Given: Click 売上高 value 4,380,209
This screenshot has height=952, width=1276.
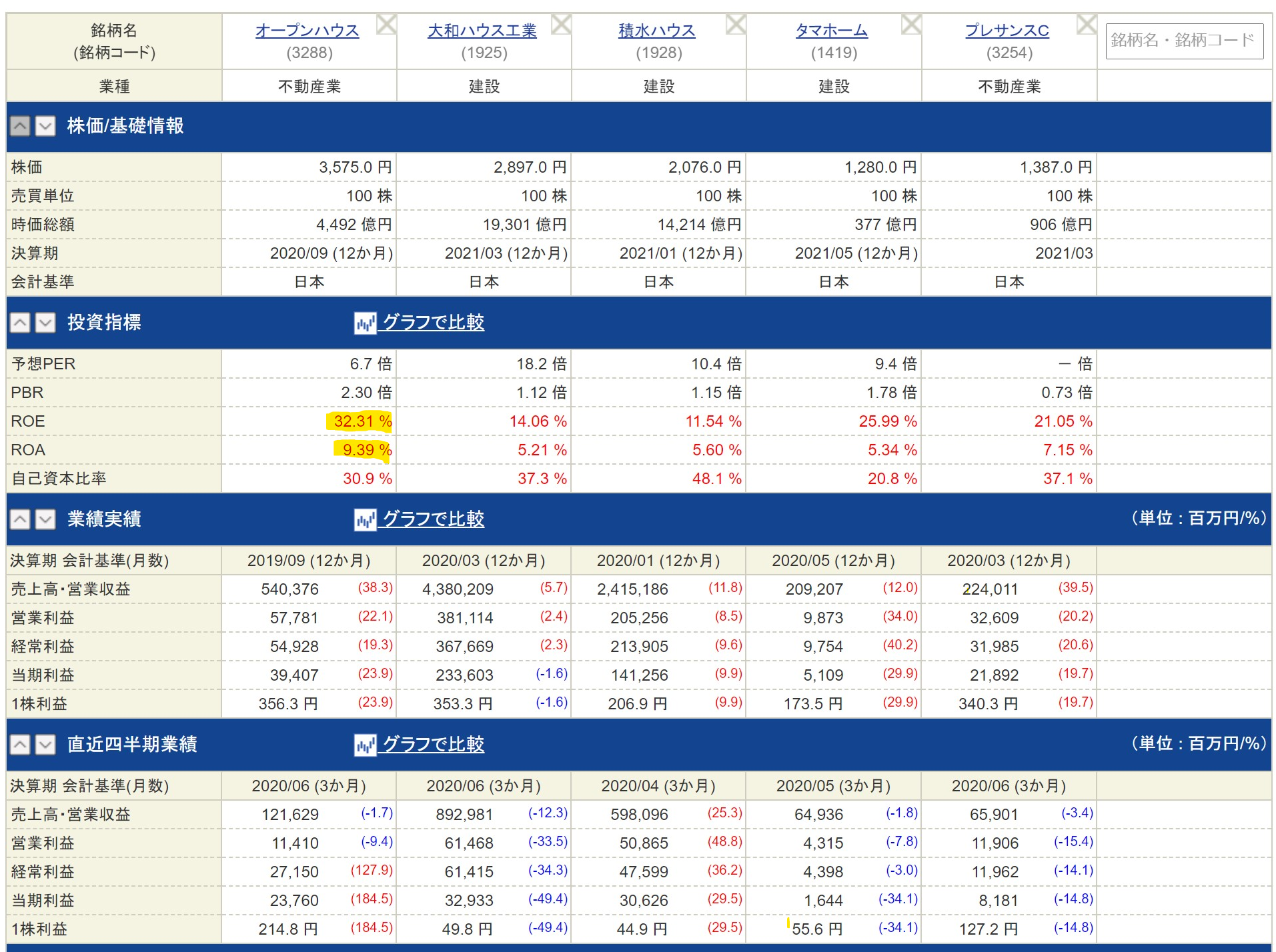Looking at the screenshot, I should [x=458, y=589].
